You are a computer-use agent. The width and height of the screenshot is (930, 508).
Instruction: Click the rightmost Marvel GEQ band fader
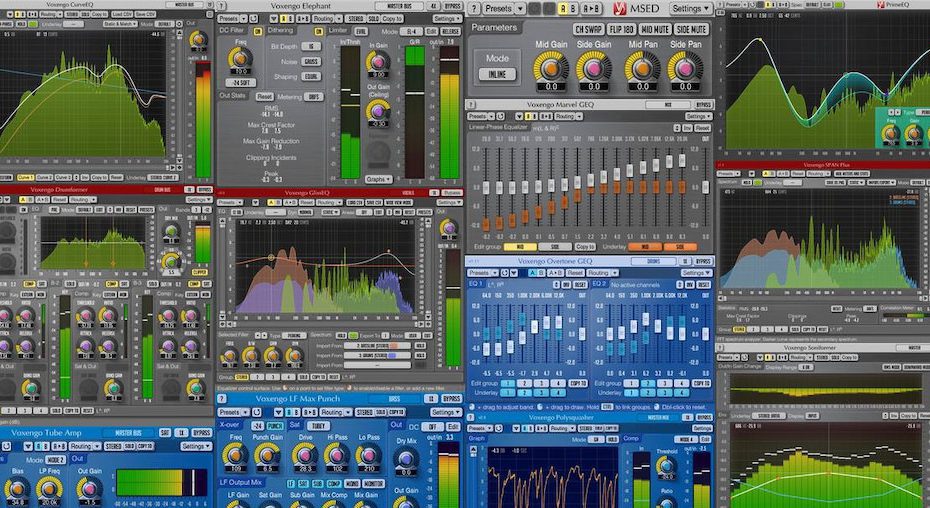[x=682, y=160]
